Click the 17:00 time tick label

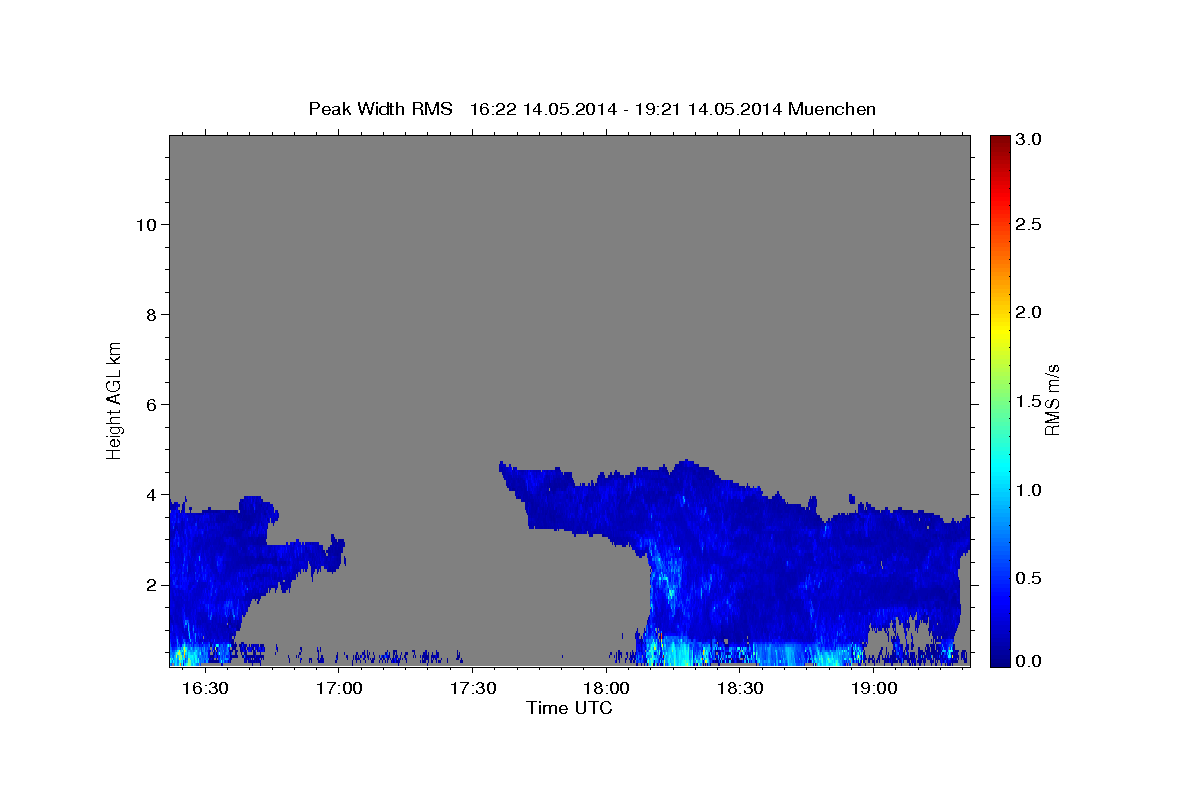click(339, 688)
